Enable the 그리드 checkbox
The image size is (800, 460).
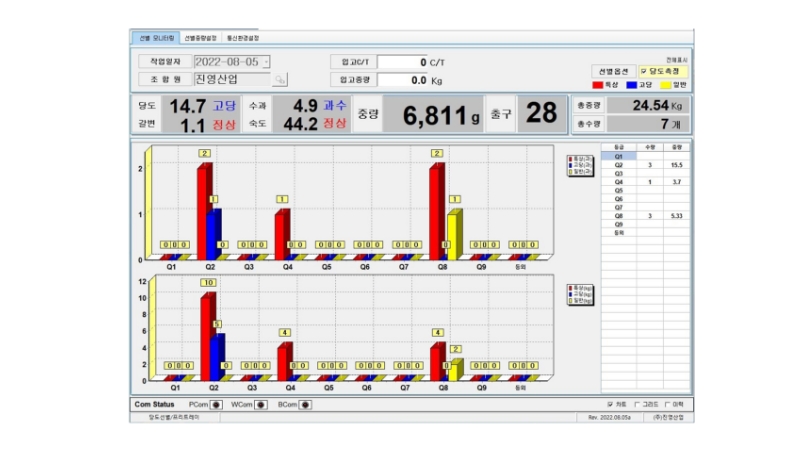(x=637, y=404)
